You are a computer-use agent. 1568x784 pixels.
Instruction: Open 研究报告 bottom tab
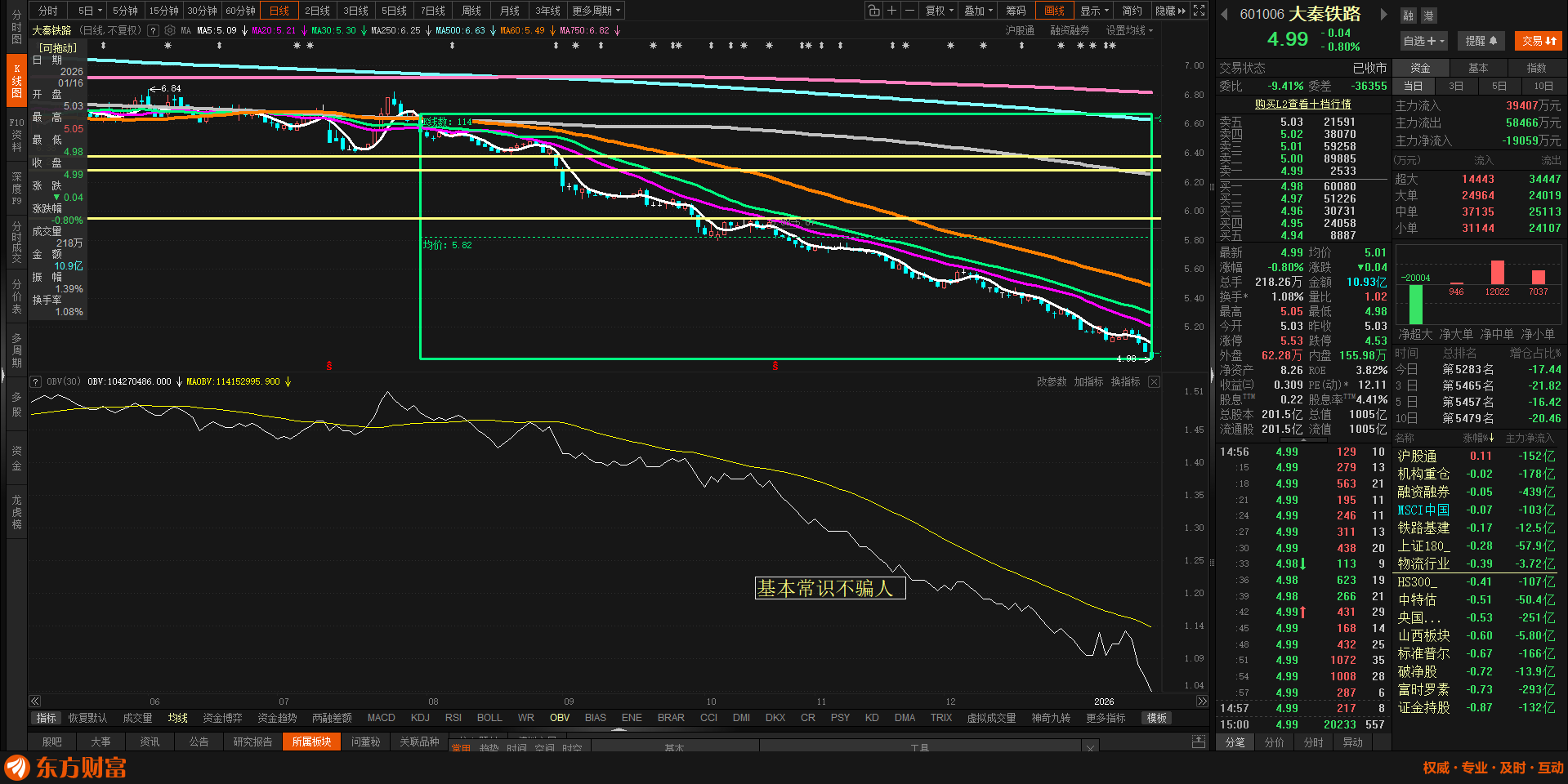[252, 742]
